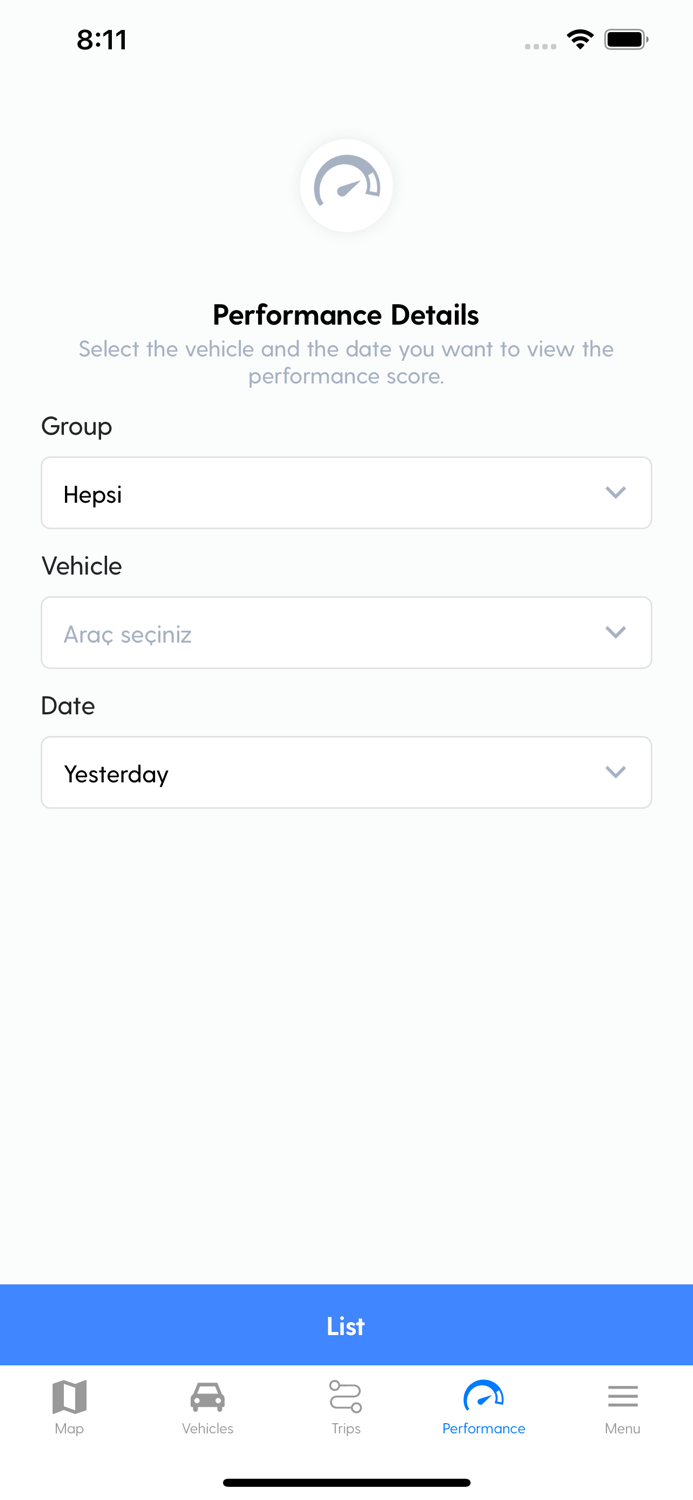The width and height of the screenshot is (693, 1500).
Task: Expand the Date dropdown showing Yesterday
Action: 330,773
